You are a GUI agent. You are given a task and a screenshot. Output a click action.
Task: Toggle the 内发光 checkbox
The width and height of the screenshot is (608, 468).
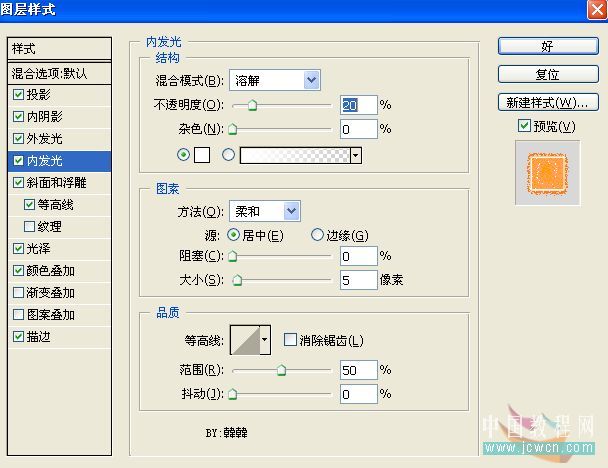pos(18,161)
